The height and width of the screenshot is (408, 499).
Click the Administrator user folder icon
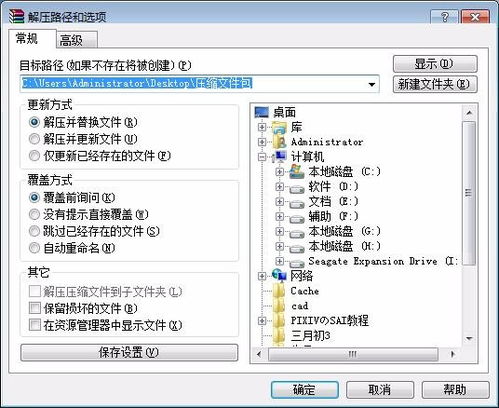279,142
